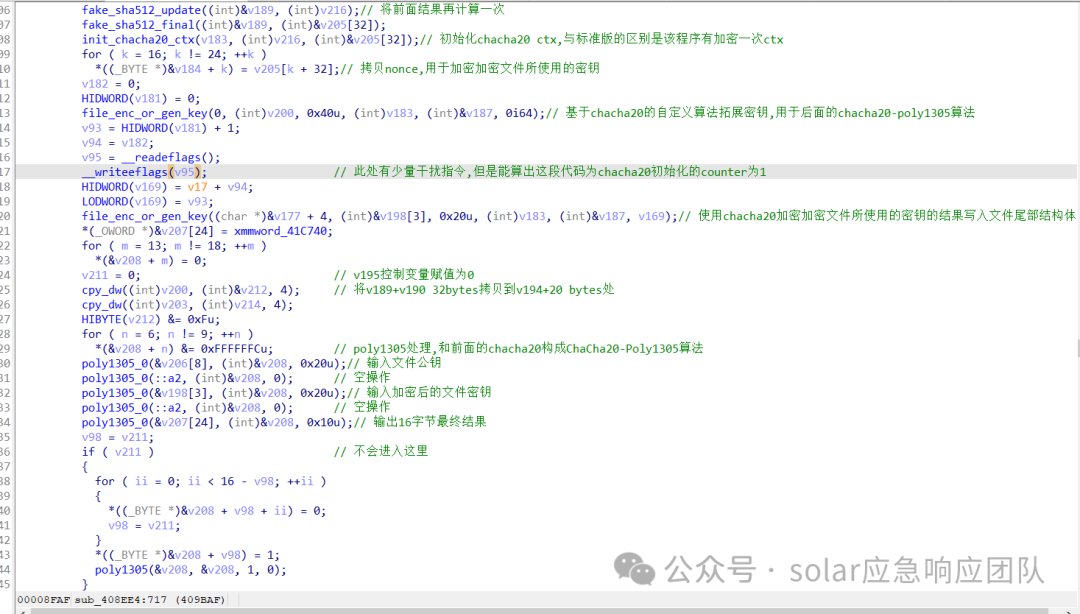
Task: Click 'HIBYTE(v212) &= 0xFu;' line
Action: [x=151, y=320]
